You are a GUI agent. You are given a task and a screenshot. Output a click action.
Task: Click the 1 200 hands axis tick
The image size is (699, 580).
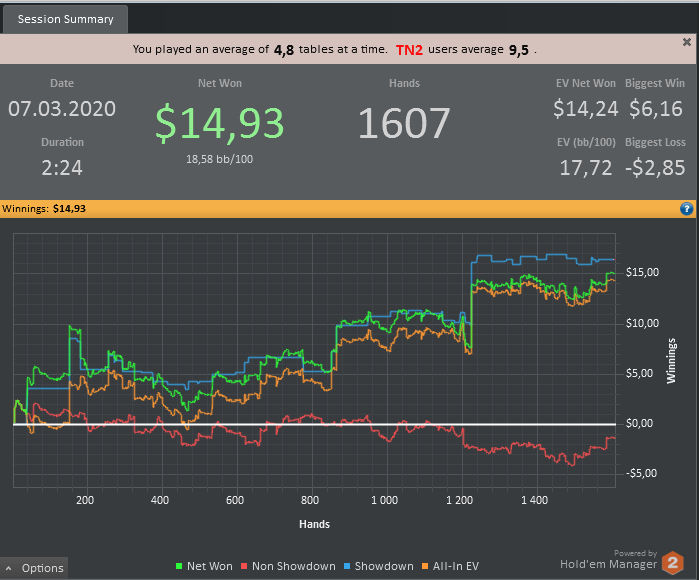459,500
